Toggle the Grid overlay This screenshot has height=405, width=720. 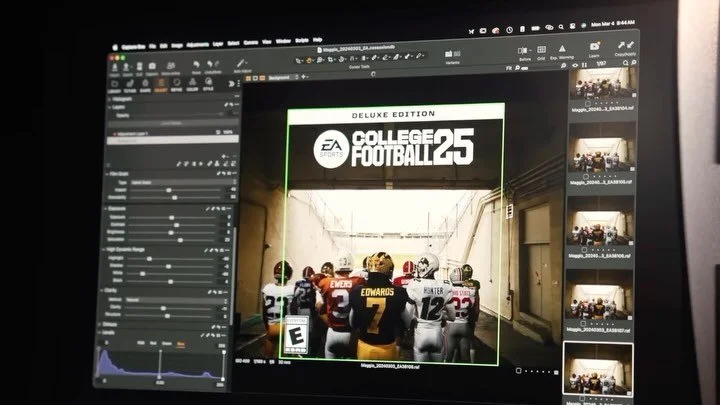coord(541,51)
